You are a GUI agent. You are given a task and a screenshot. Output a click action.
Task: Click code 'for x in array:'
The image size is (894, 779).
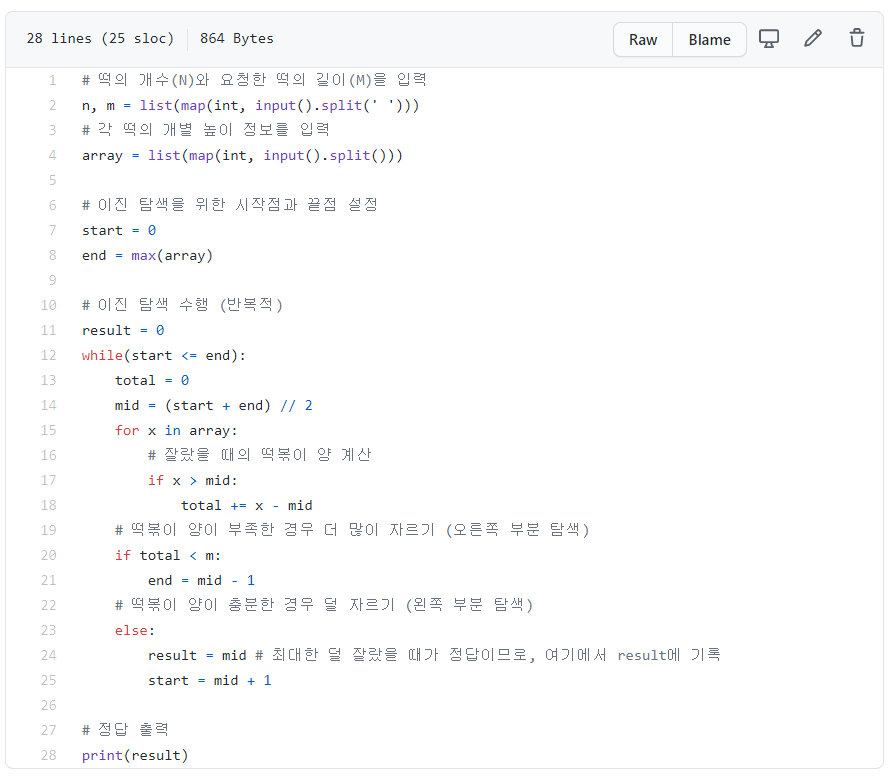coord(176,431)
